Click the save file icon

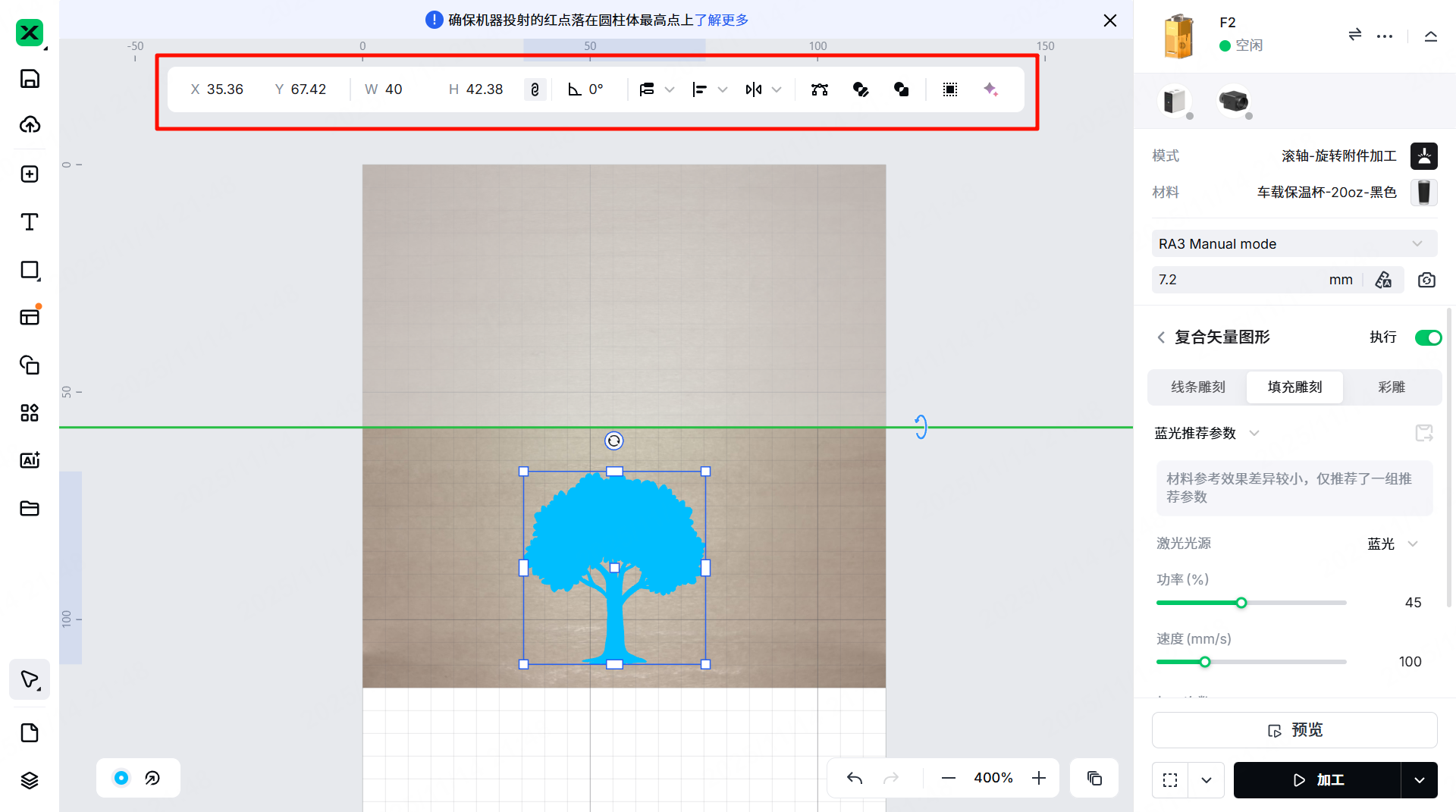(x=30, y=79)
